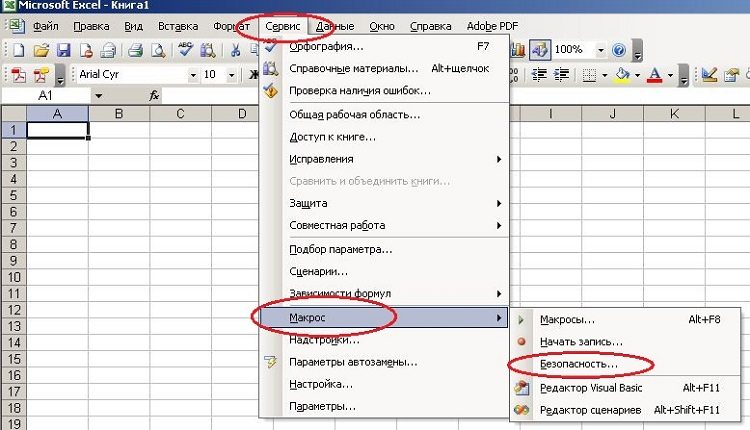Screen dimensions: 750x430
Task: Click the Insert Function fx button
Action: click(154, 96)
